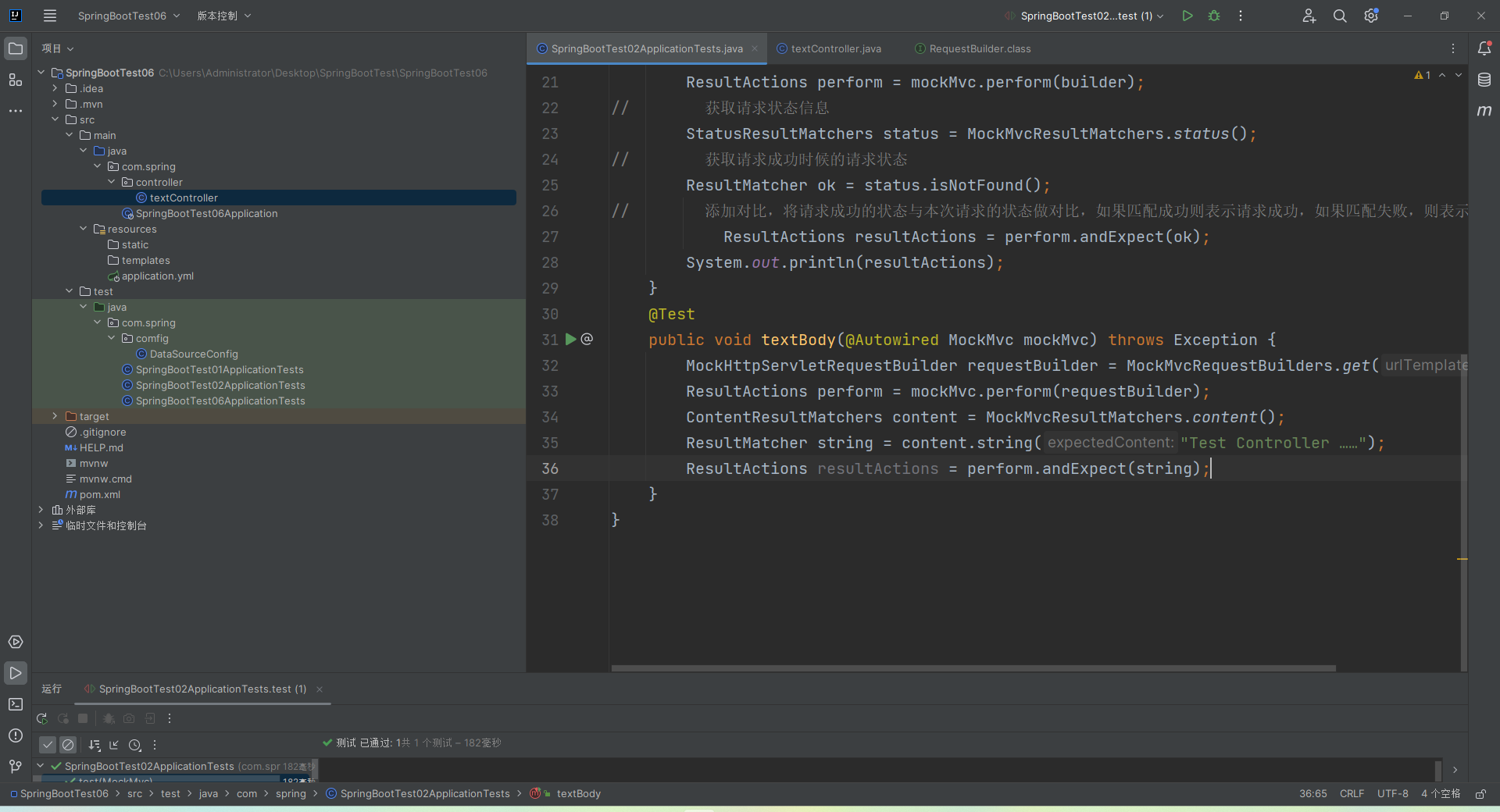Click the warning indicator showing 1 problem
Viewport: 1500px width, 812px height.
pyautogui.click(x=1422, y=75)
